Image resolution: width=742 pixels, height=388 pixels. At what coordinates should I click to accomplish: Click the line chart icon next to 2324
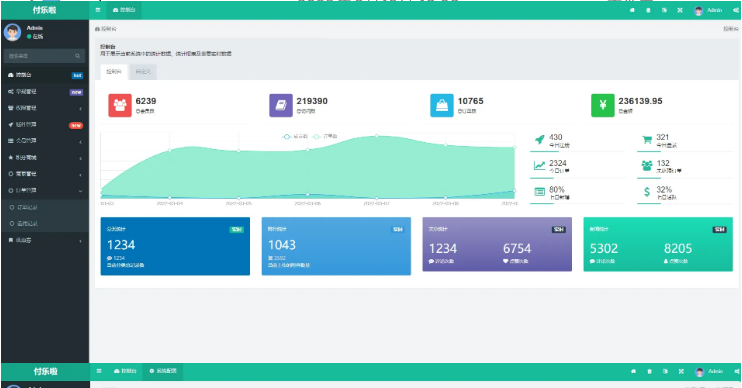tap(539, 166)
